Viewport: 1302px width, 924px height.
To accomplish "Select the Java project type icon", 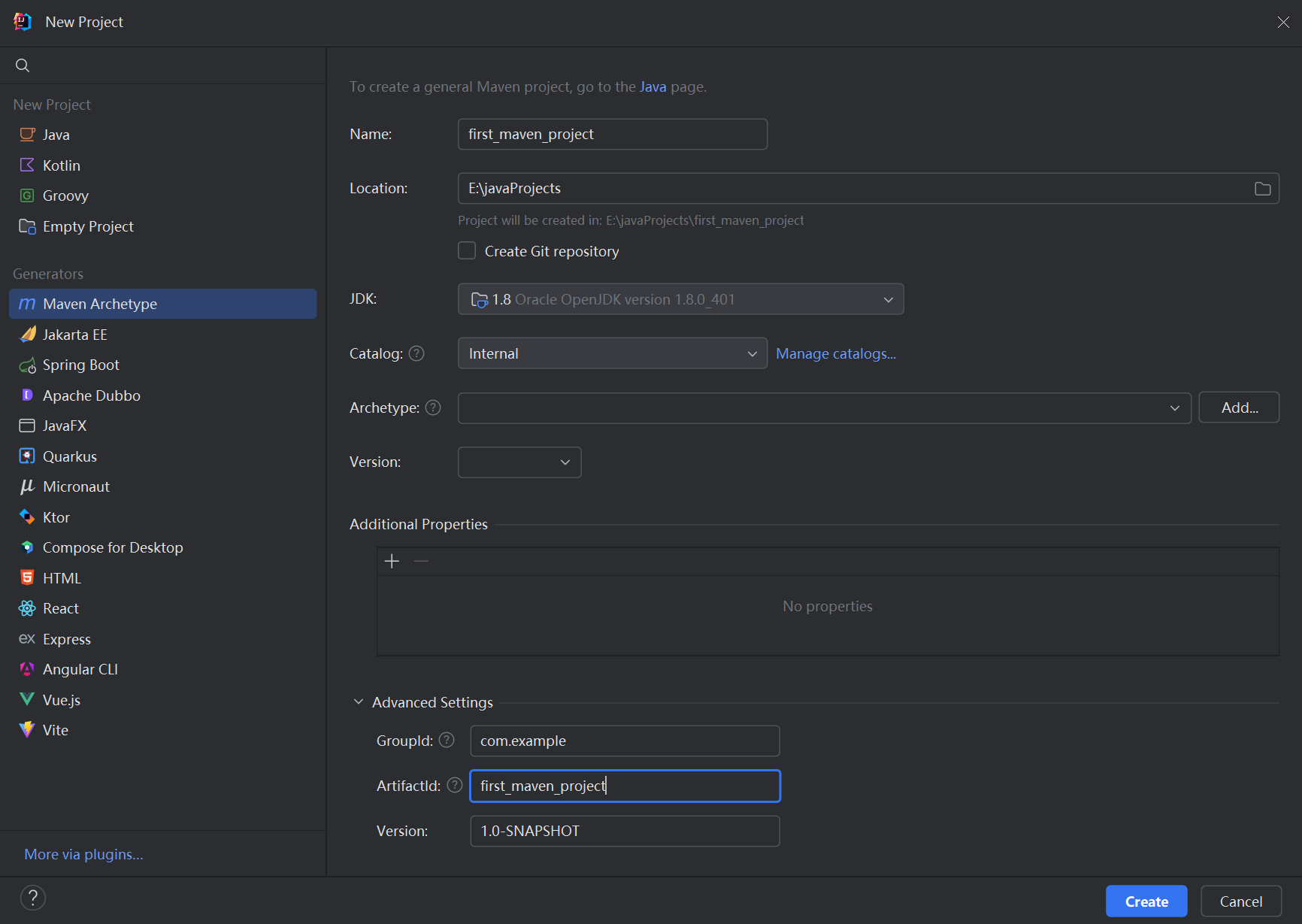I will click(27, 135).
